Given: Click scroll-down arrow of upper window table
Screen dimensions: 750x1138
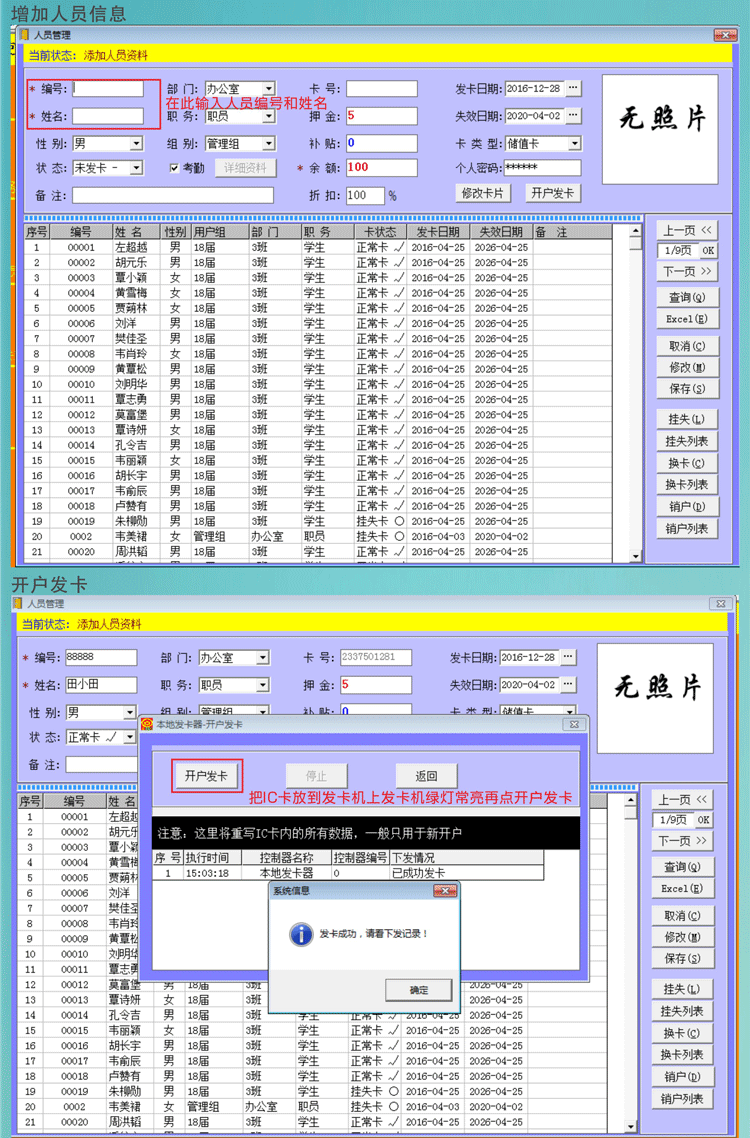Looking at the screenshot, I should click(635, 556).
